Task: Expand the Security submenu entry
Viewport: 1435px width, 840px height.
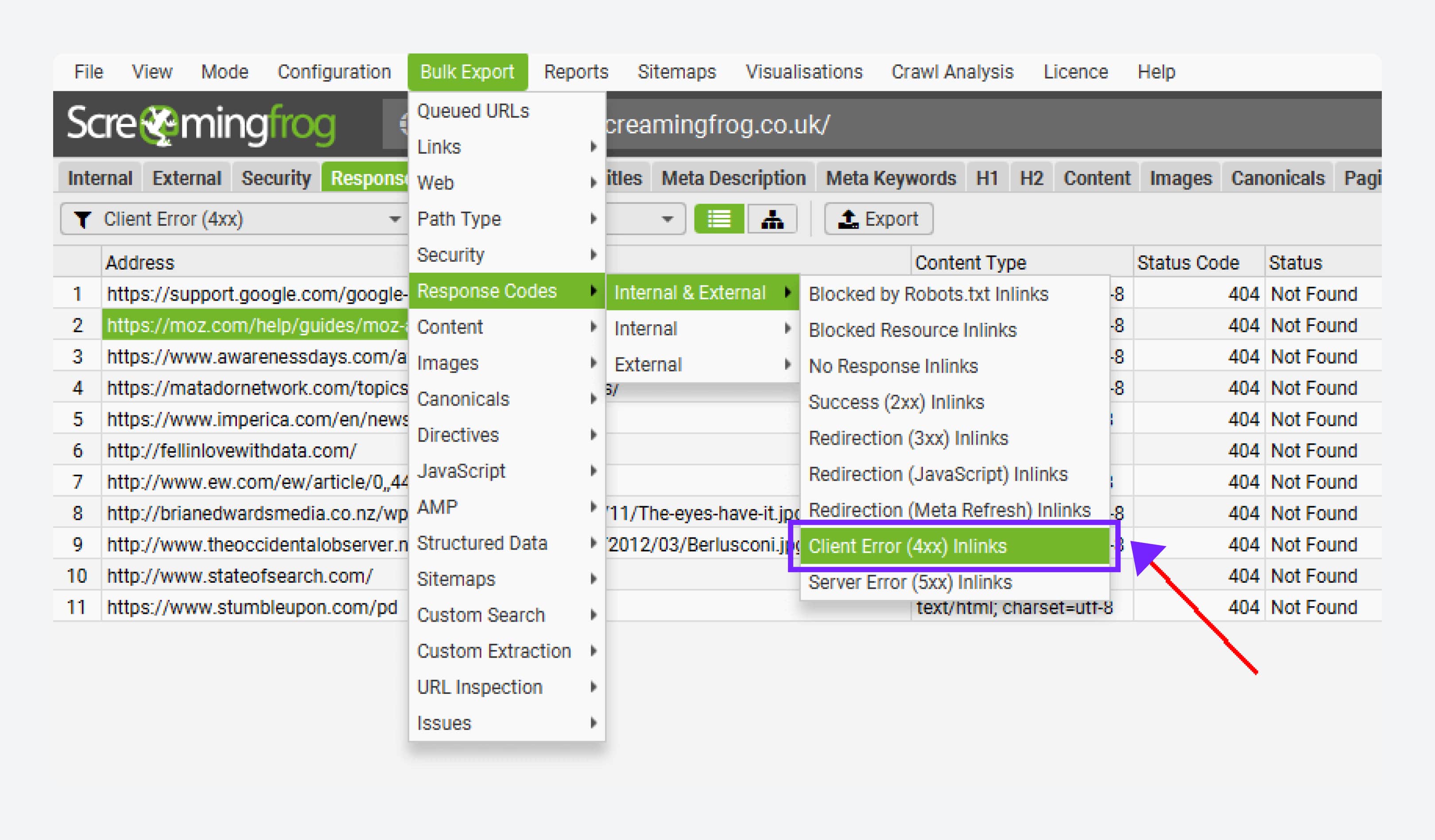Action: 507,255
